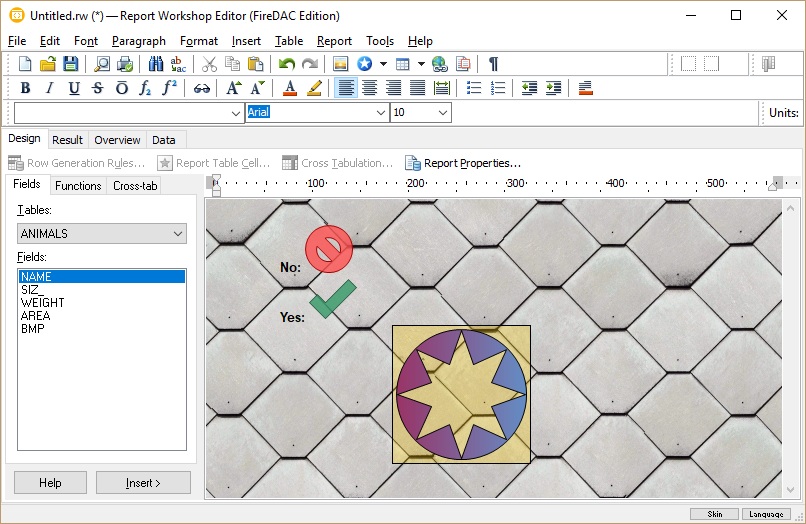Open Report Properties

[x=463, y=163]
